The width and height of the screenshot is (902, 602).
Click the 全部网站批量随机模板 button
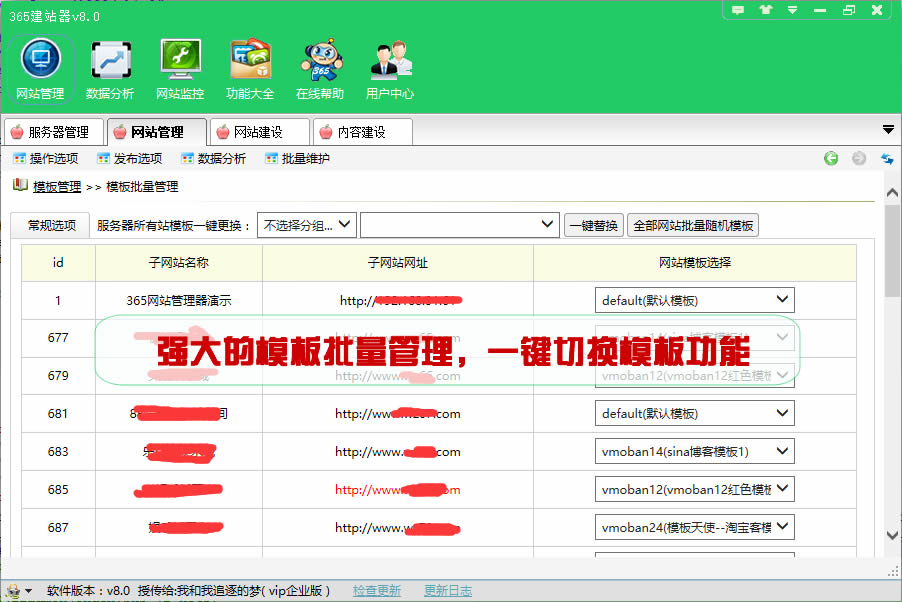tap(693, 225)
